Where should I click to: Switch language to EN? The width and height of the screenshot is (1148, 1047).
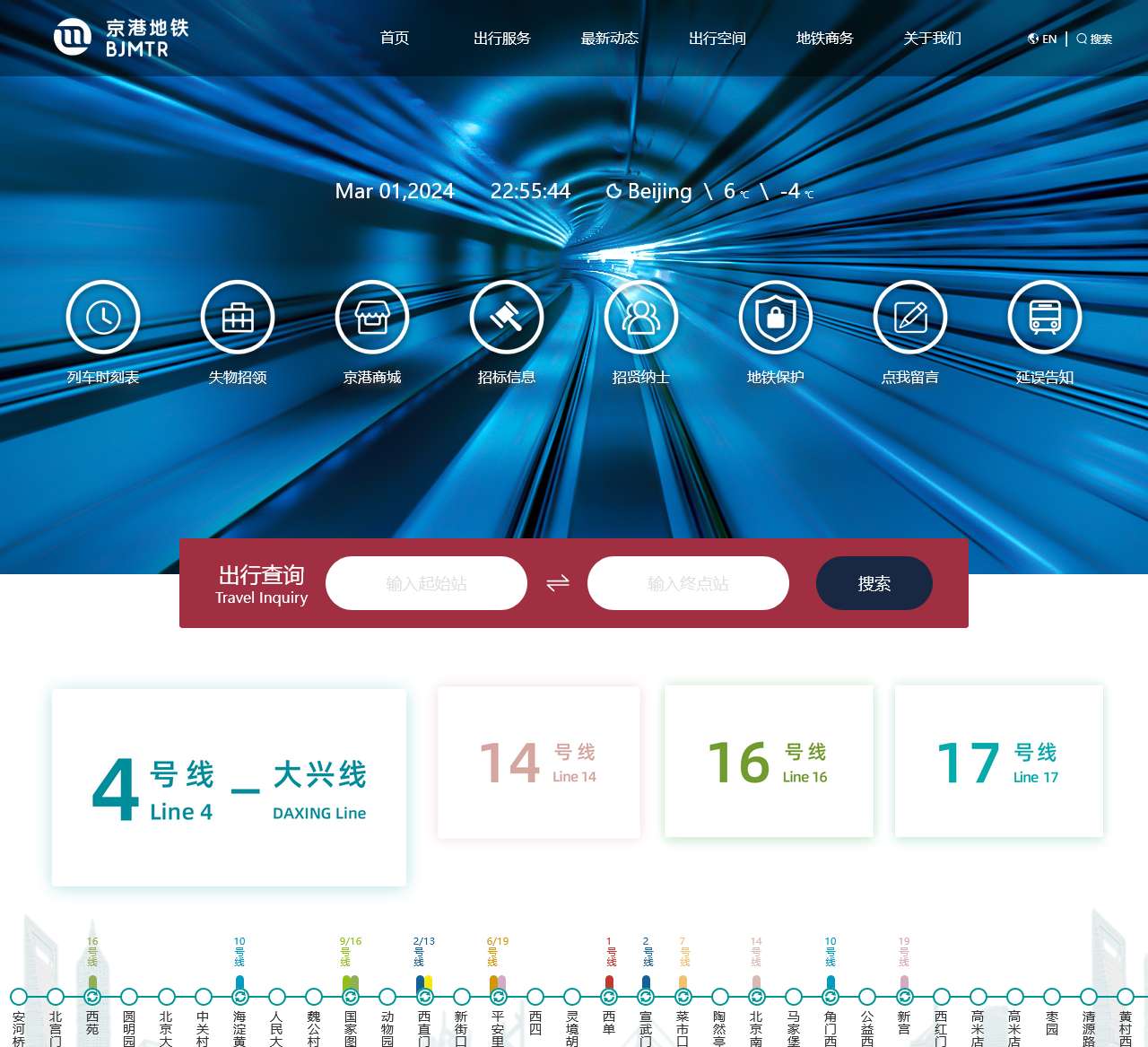click(x=1042, y=39)
